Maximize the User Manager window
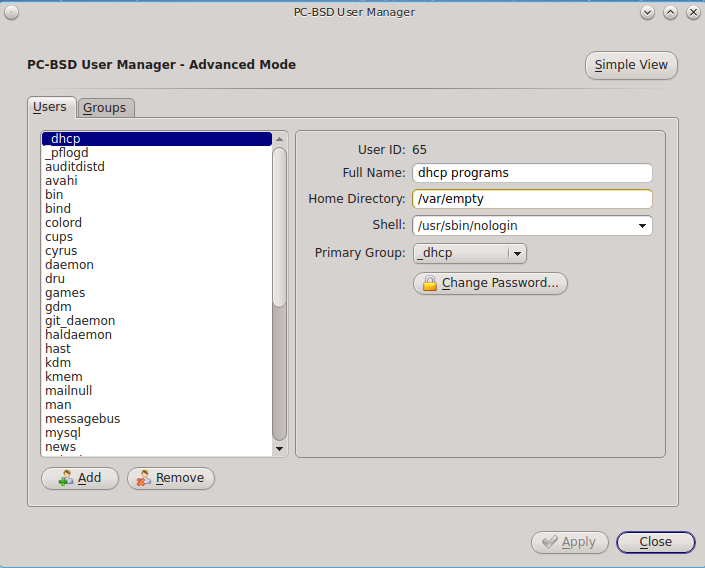The height and width of the screenshot is (568, 705). pyautogui.click(x=670, y=12)
